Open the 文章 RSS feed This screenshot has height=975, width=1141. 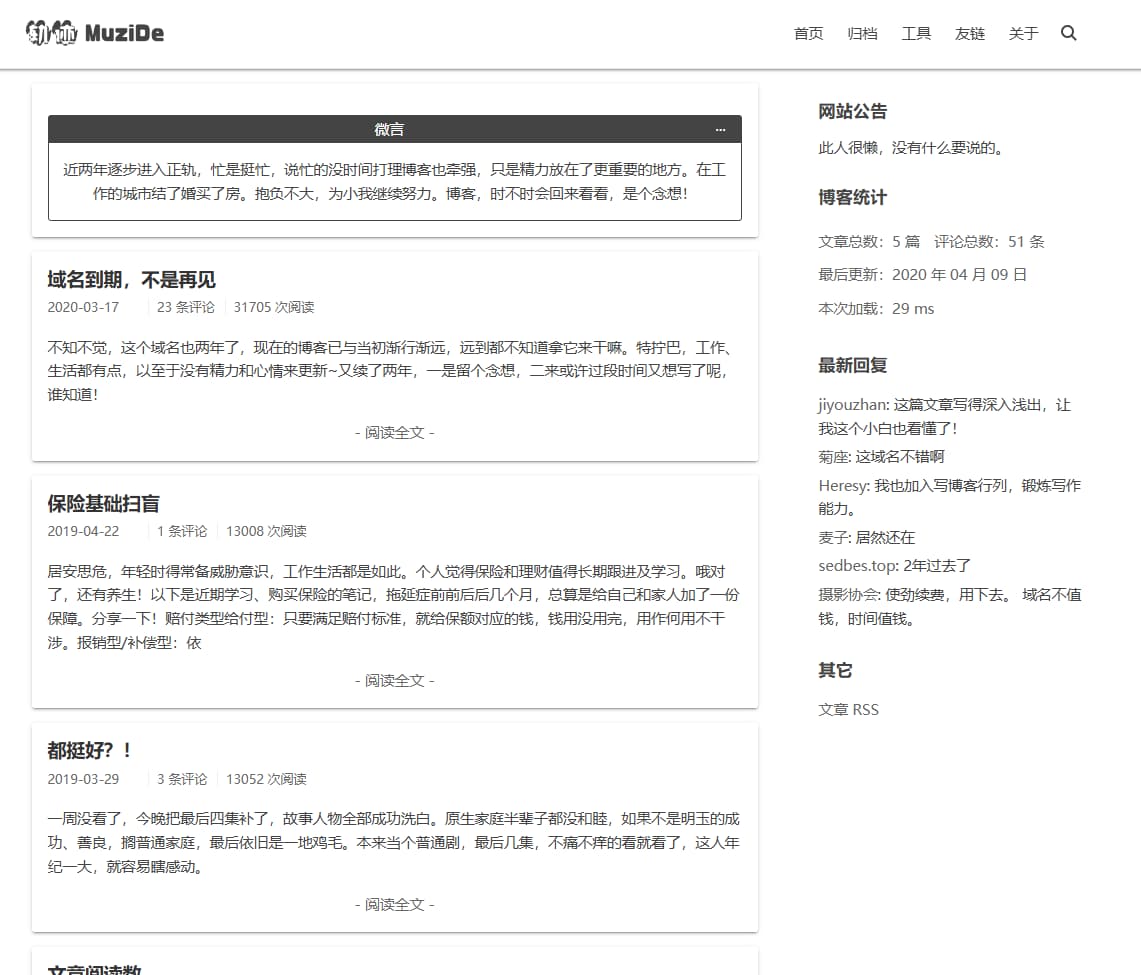tap(847, 709)
